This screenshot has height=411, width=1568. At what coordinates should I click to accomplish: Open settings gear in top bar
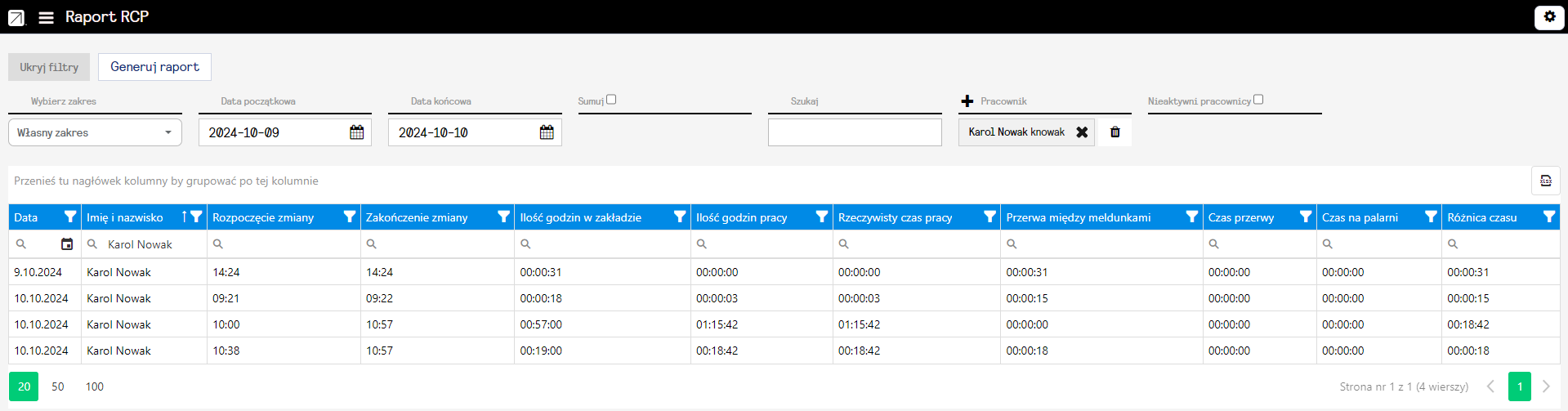tap(1549, 17)
